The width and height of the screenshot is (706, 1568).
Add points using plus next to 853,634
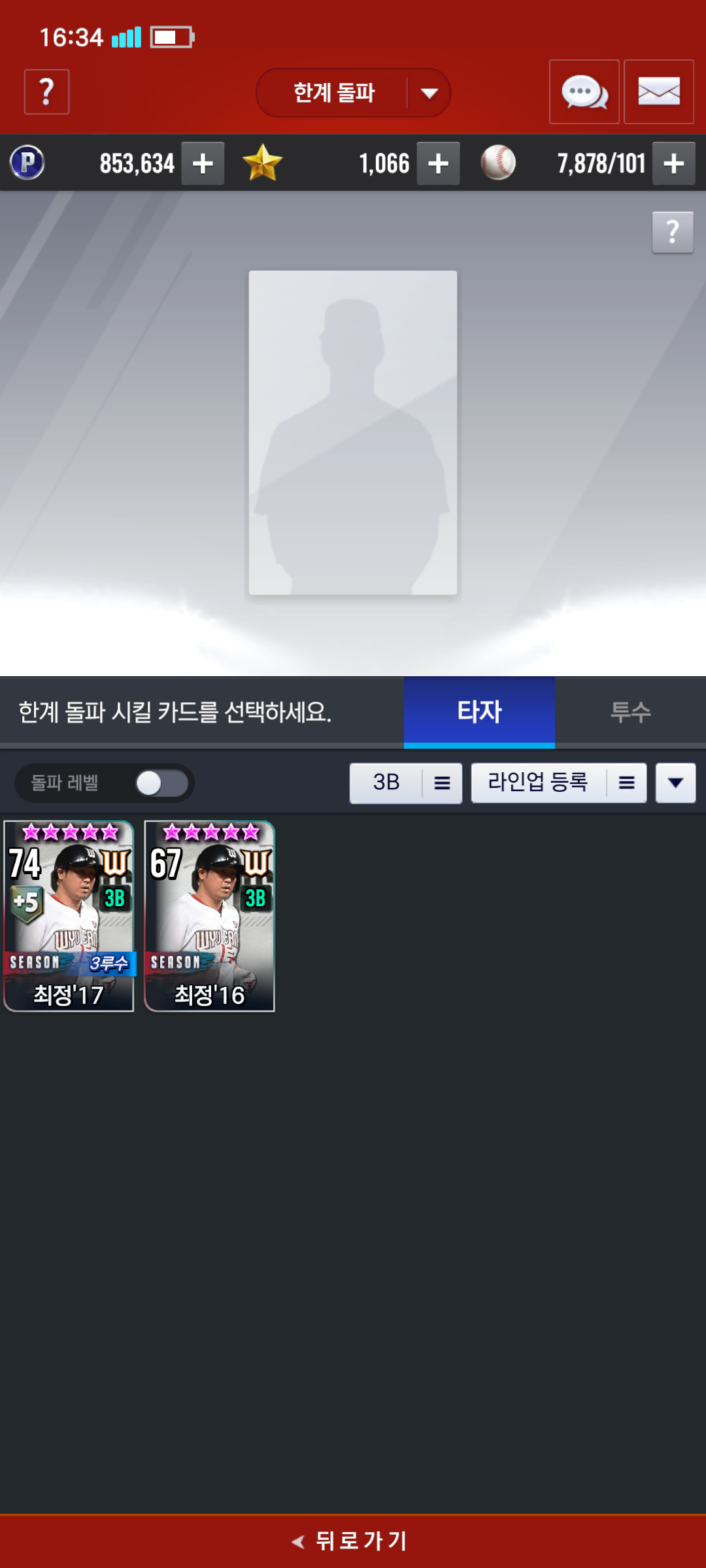click(203, 163)
